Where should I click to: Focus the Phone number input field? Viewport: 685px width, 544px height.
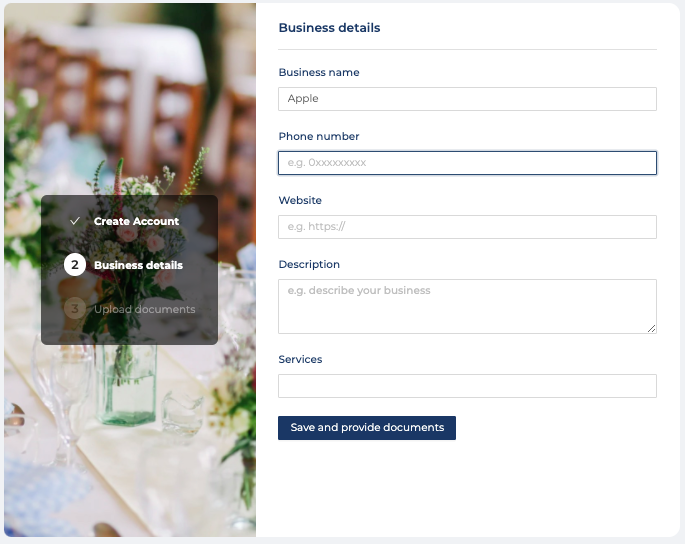point(467,163)
